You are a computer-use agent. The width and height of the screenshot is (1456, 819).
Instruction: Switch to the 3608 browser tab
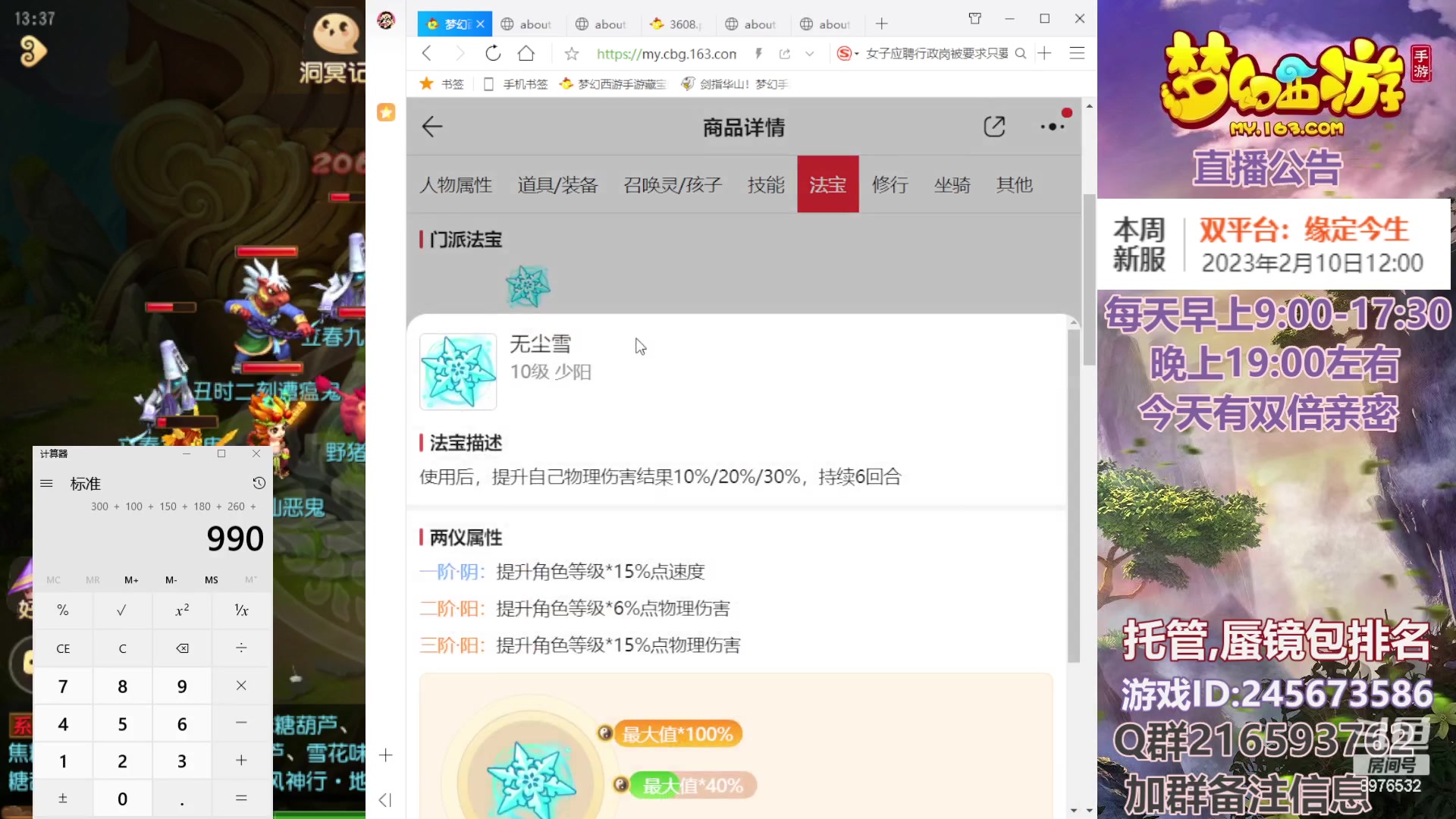(677, 24)
